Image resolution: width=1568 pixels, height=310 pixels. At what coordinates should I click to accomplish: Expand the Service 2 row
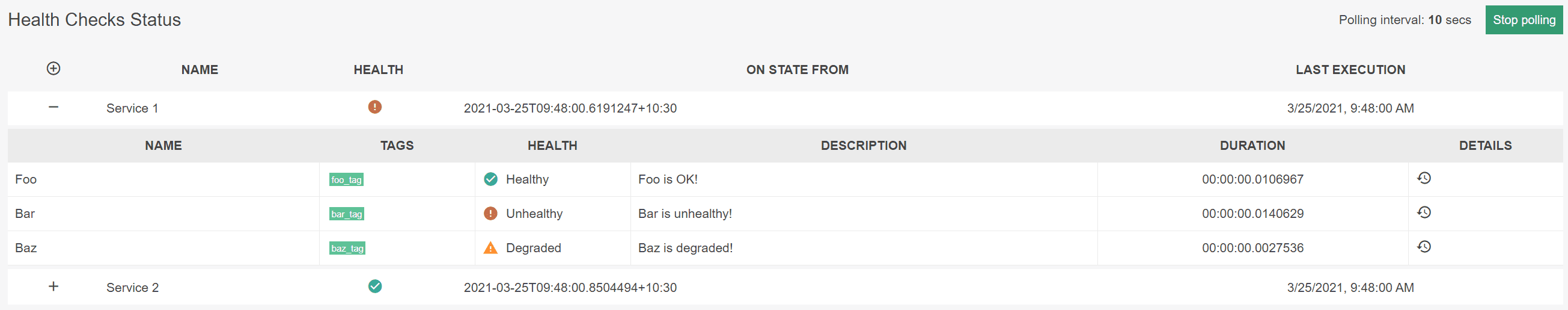[x=53, y=286]
